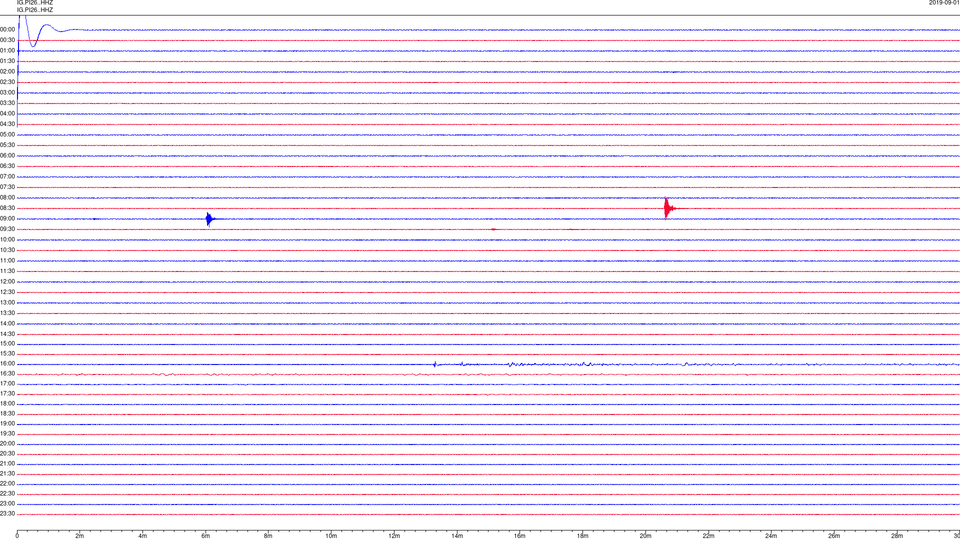Click the 18m tick label on minute axis
The image size is (960, 540).
[583, 536]
